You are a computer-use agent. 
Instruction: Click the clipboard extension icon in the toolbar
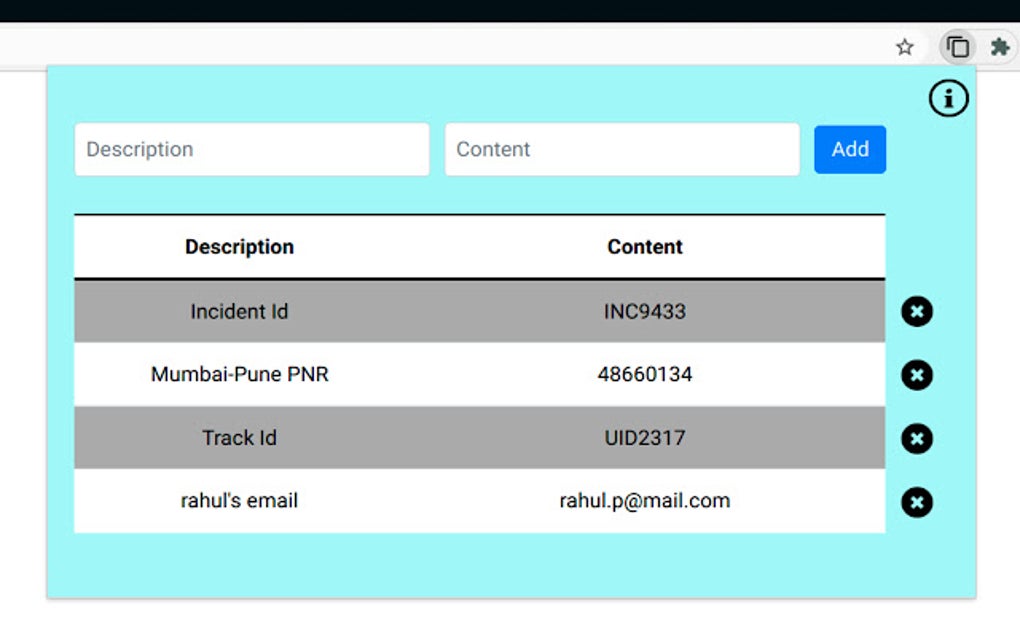click(957, 47)
